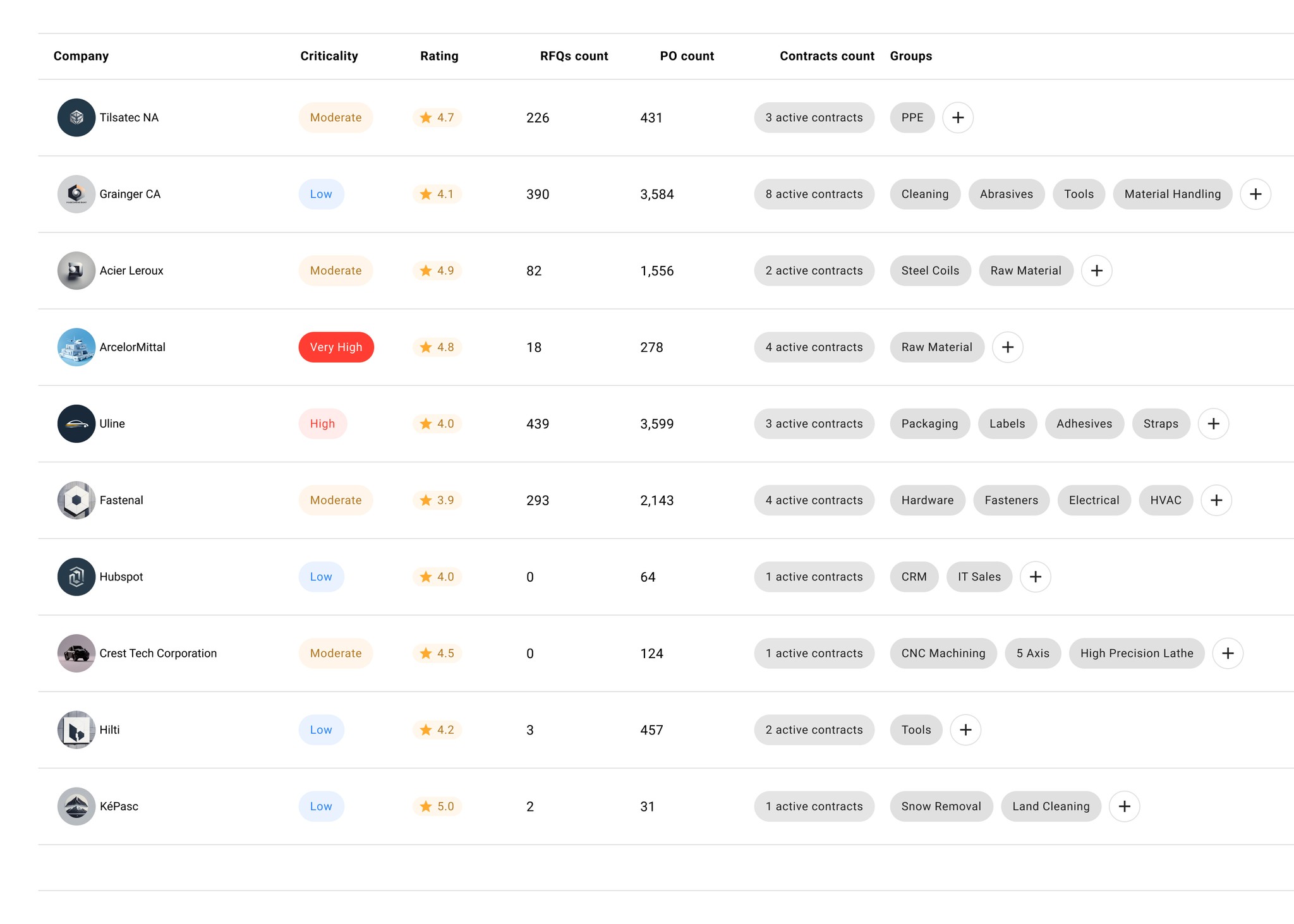The height and width of the screenshot is (924, 1294).
Task: Sort by the RFQs count column header
Action: click(x=574, y=56)
